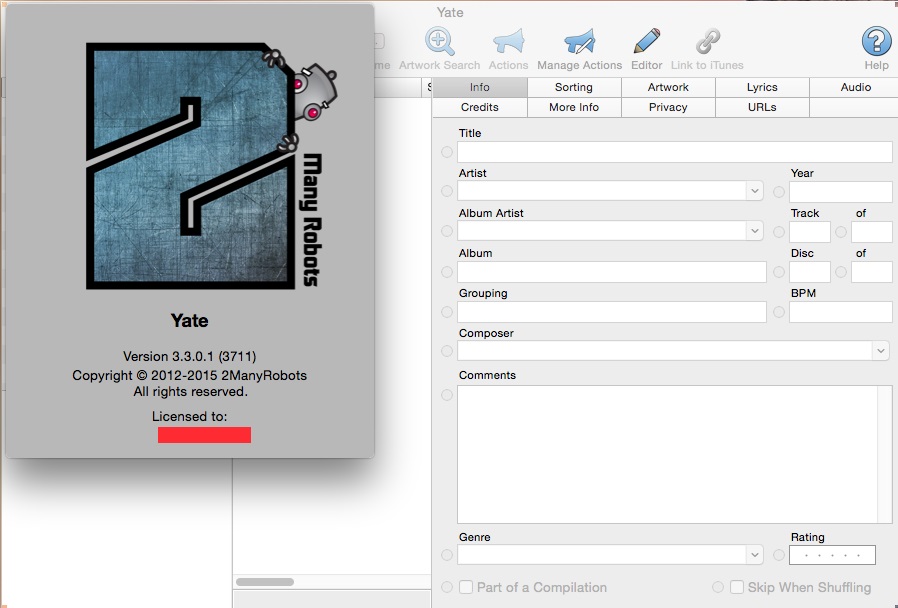Click into the Title text field
Screen dimensions: 898x608
(675, 152)
